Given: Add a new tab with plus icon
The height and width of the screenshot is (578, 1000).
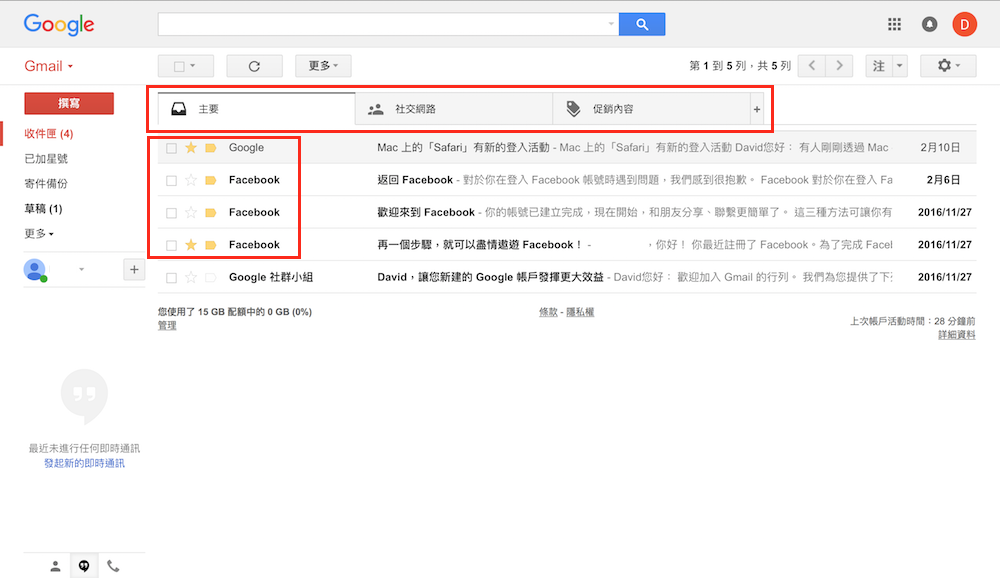Looking at the screenshot, I should point(756,109).
